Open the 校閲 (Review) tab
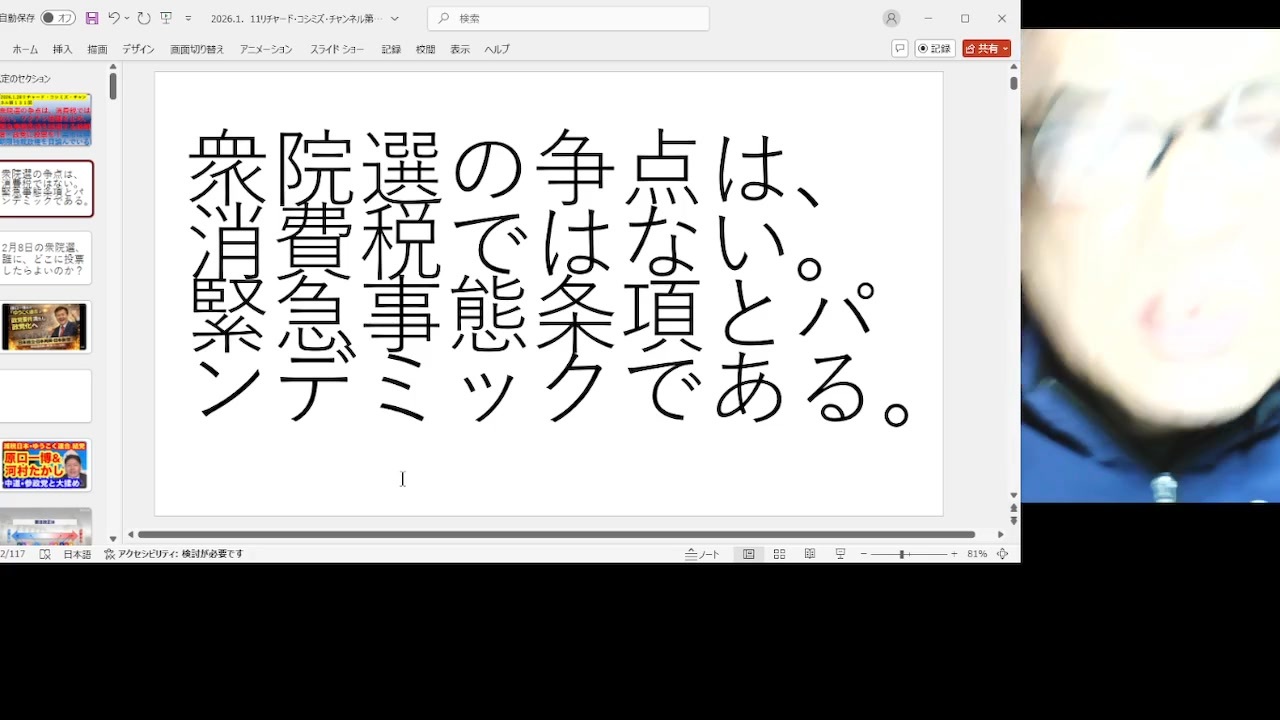The height and width of the screenshot is (720, 1280). point(425,49)
